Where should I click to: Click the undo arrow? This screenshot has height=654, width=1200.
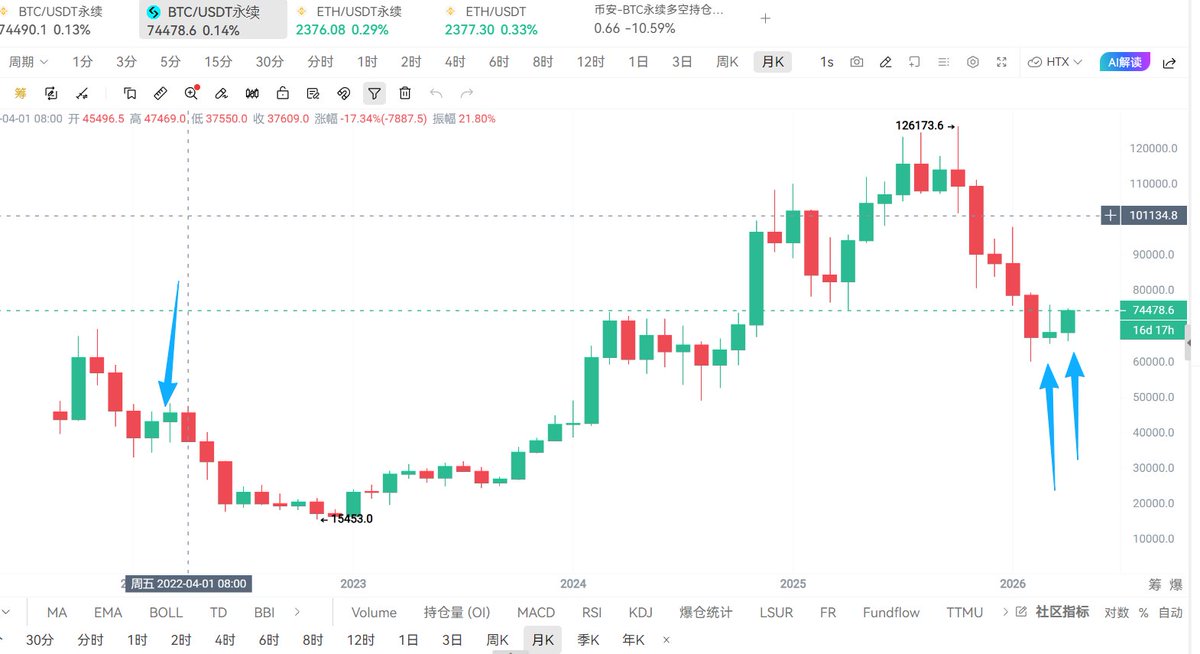click(x=435, y=93)
